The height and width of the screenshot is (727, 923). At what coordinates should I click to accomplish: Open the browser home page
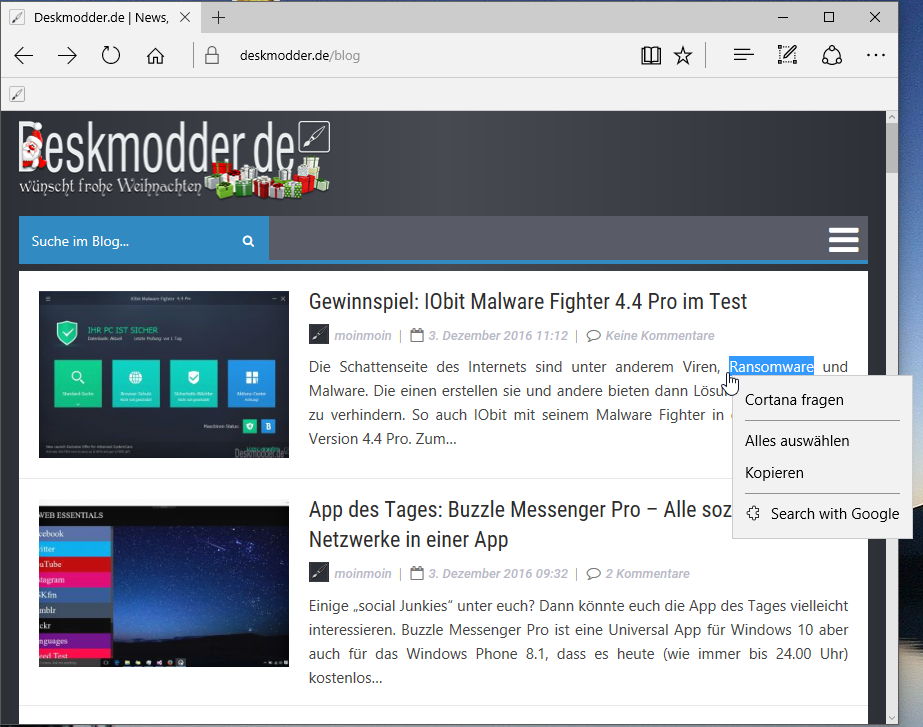pos(155,56)
